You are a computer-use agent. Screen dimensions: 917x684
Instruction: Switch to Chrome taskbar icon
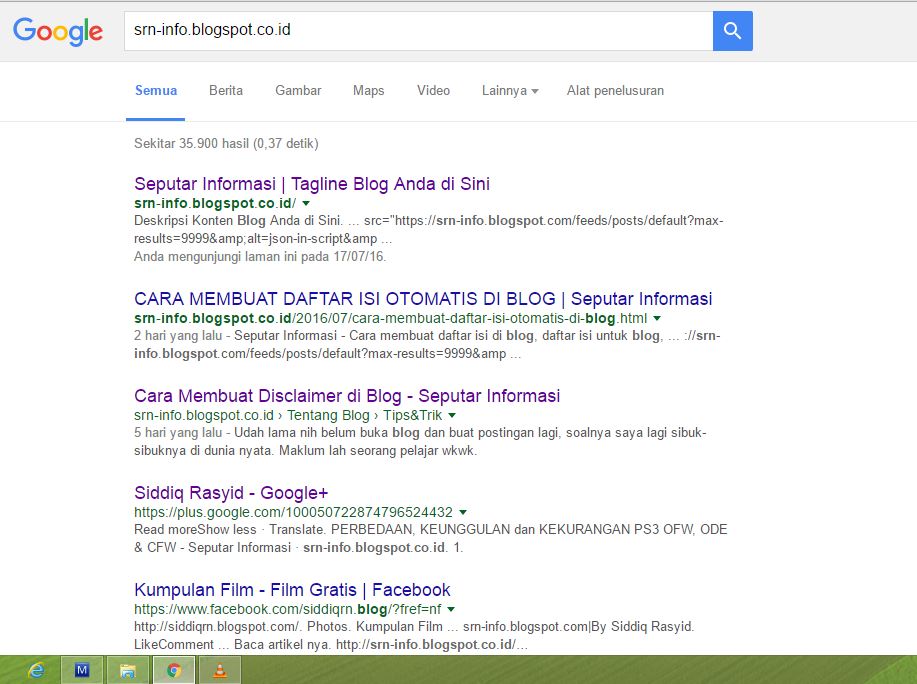(174, 670)
